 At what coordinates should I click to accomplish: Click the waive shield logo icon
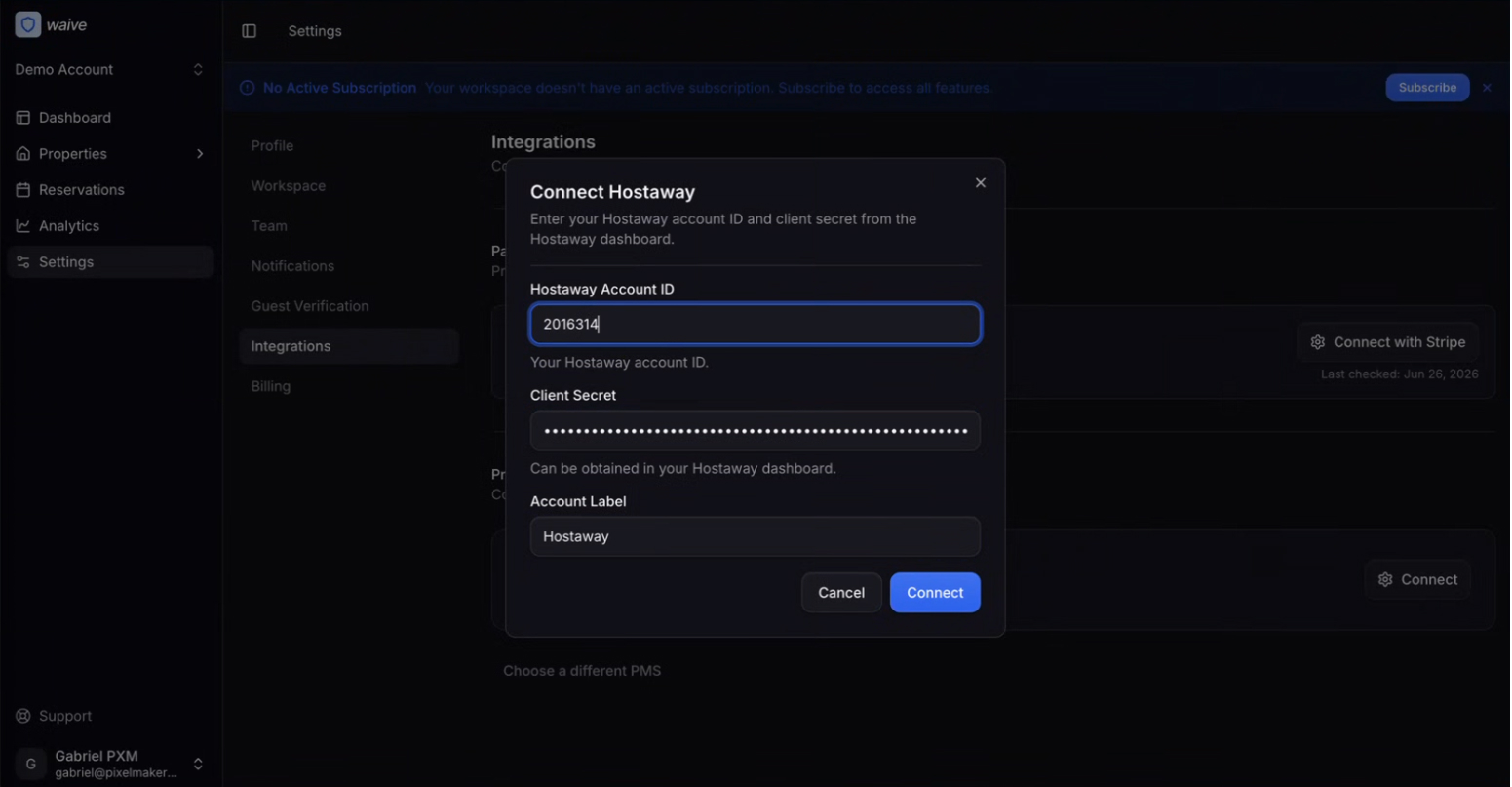click(28, 24)
